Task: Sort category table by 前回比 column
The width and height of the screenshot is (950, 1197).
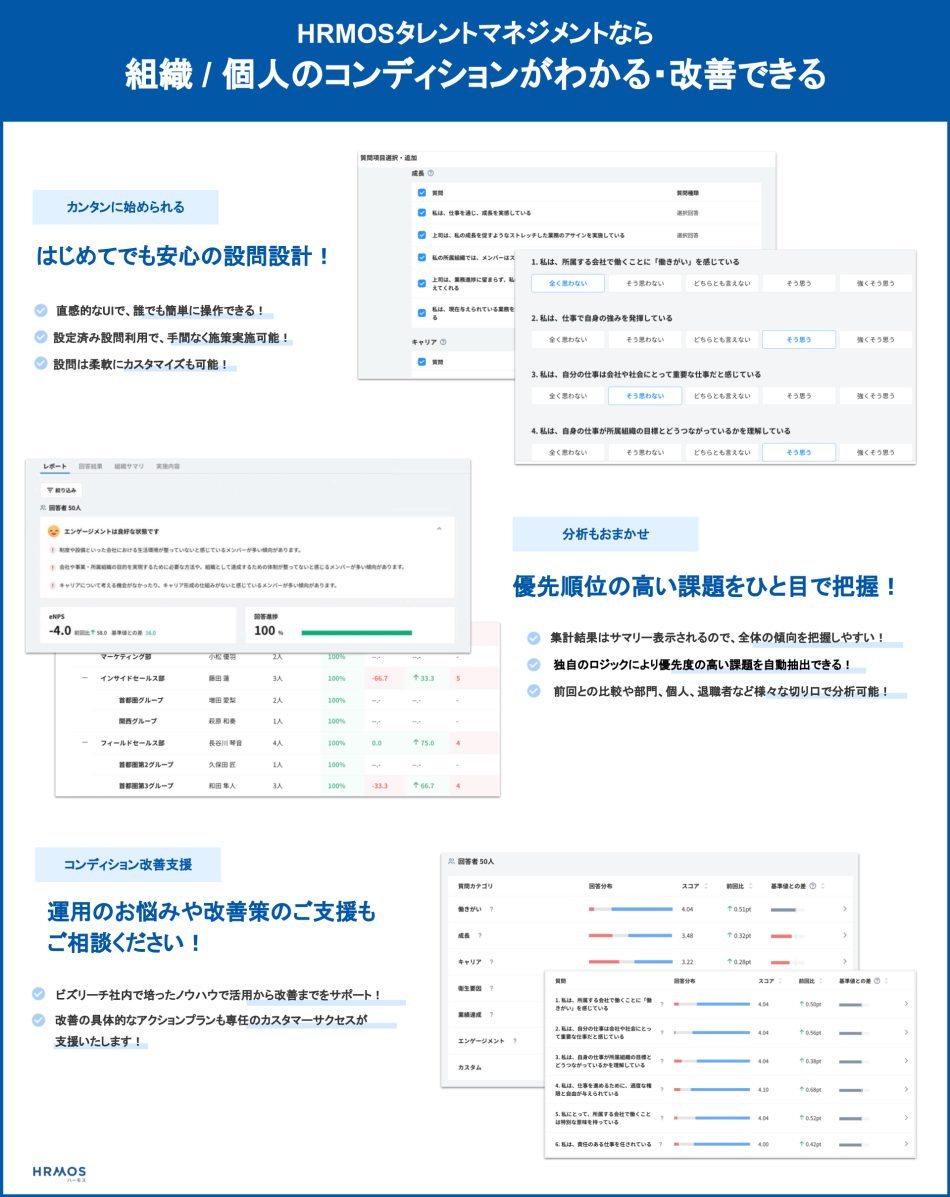Action: point(751,886)
